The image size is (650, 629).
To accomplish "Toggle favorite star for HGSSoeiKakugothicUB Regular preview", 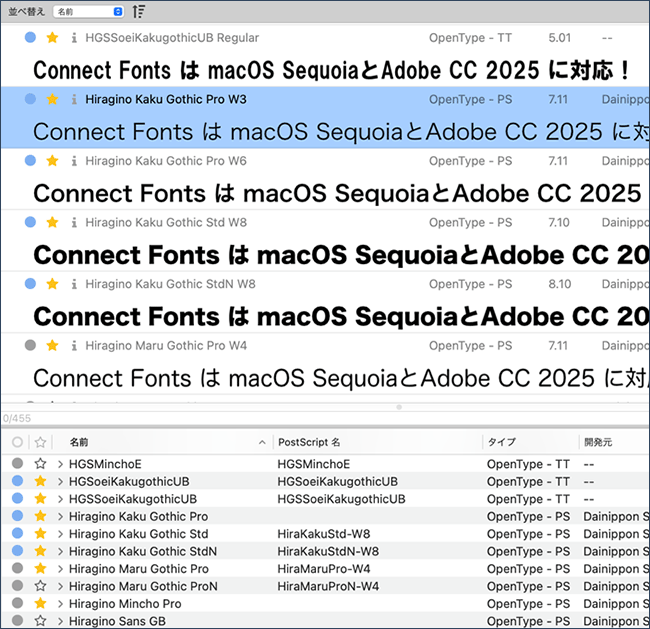I will point(52,38).
